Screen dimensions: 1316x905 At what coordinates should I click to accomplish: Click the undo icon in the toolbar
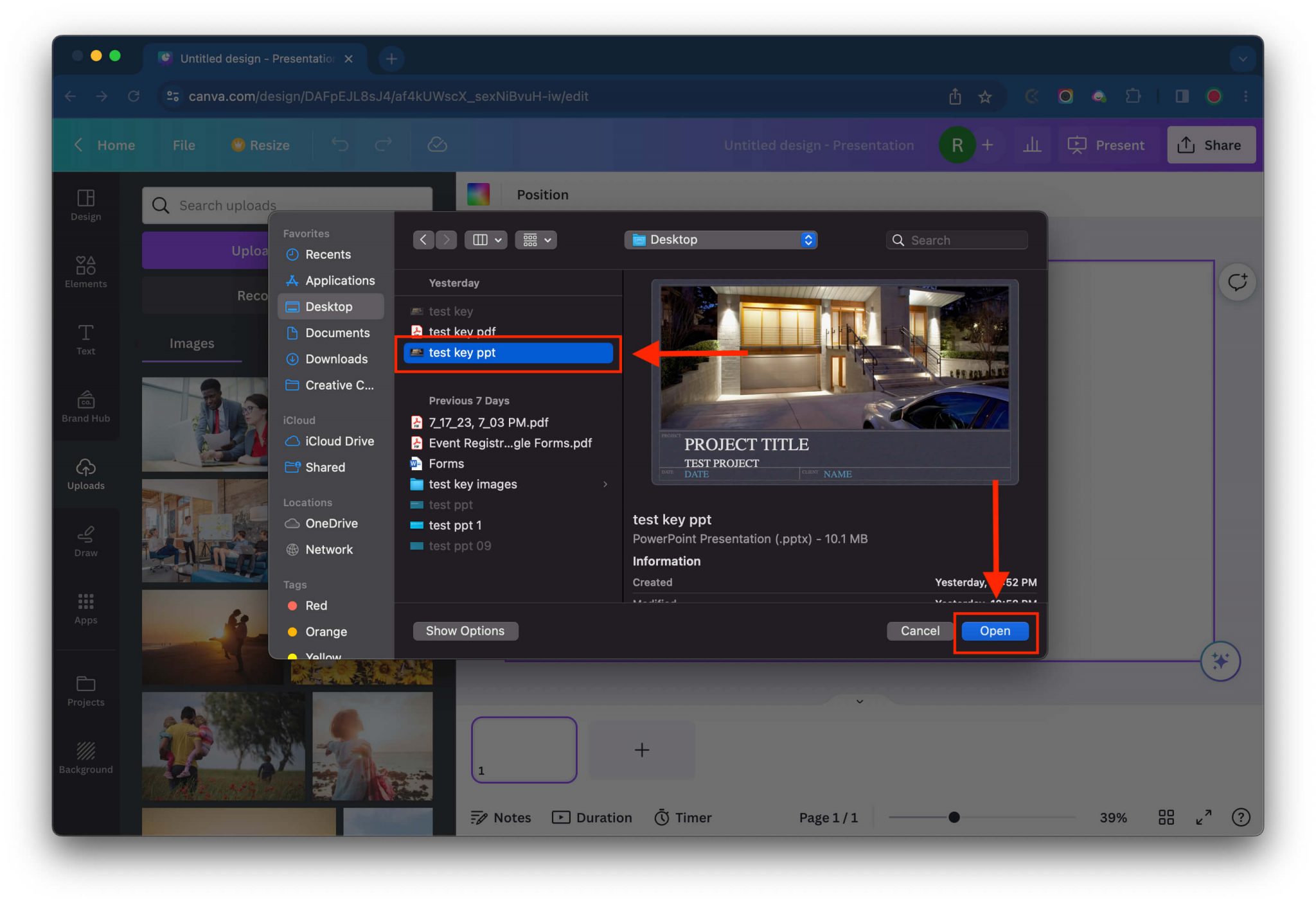pos(340,145)
